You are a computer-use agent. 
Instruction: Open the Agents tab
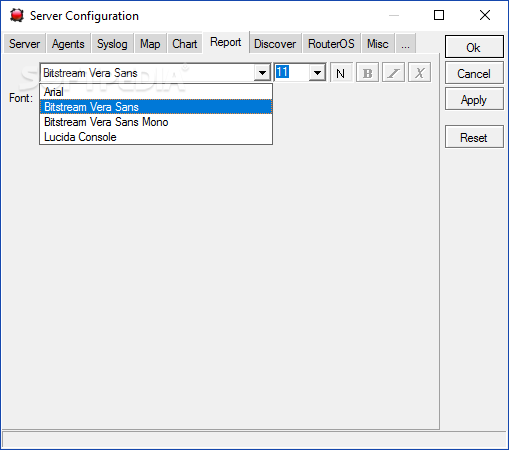coord(68,44)
